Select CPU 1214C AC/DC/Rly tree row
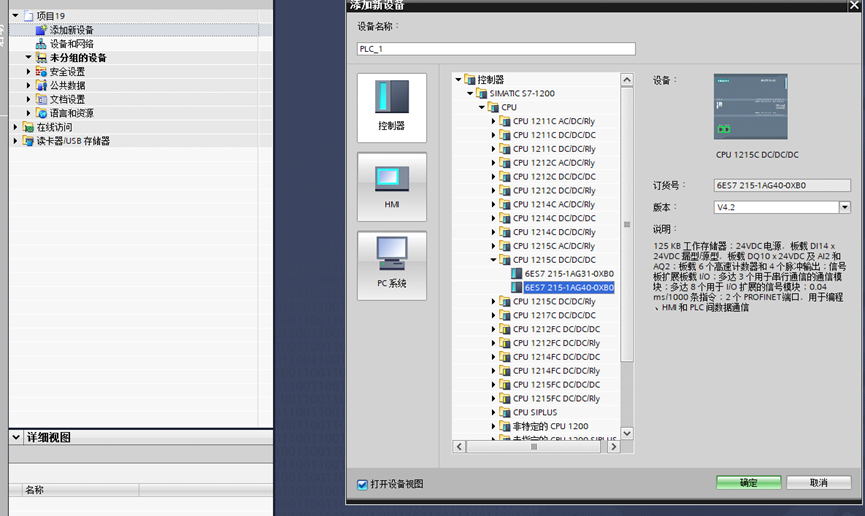 tap(553, 204)
